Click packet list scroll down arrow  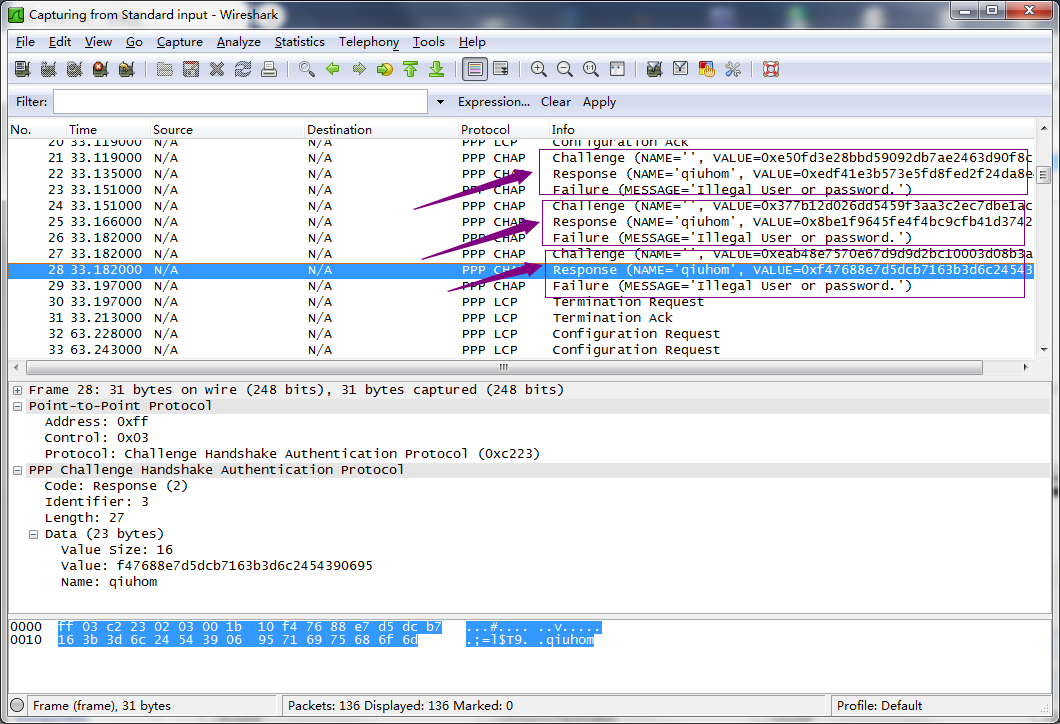pyautogui.click(x=1044, y=349)
